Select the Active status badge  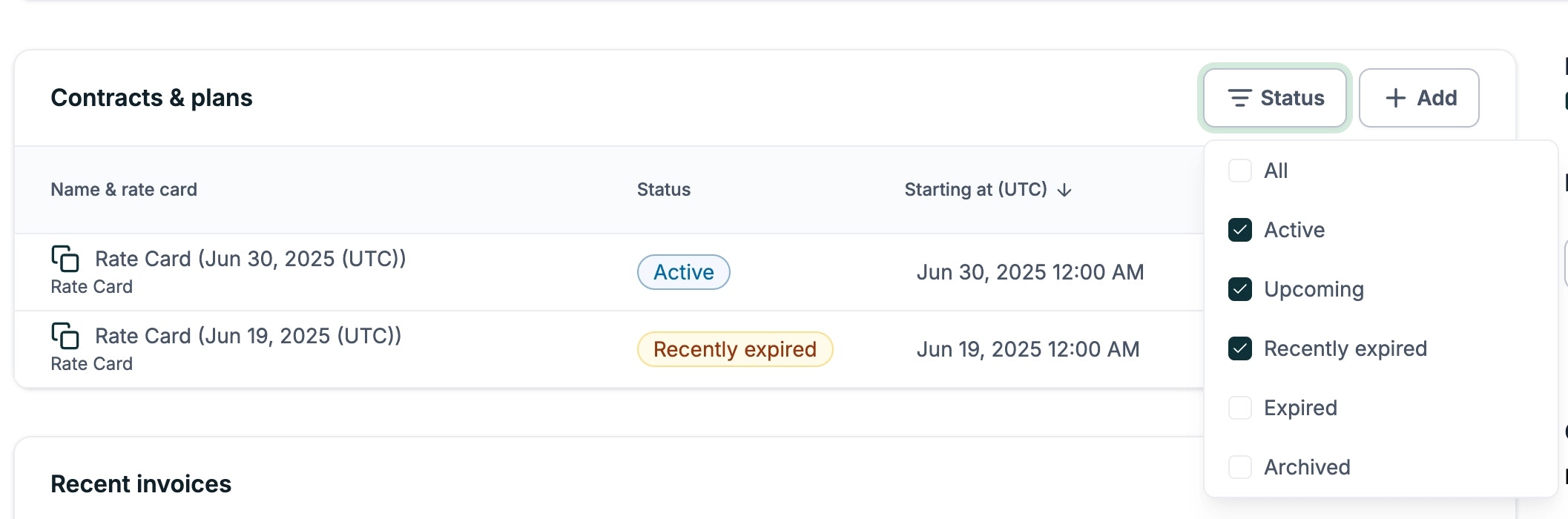point(683,272)
